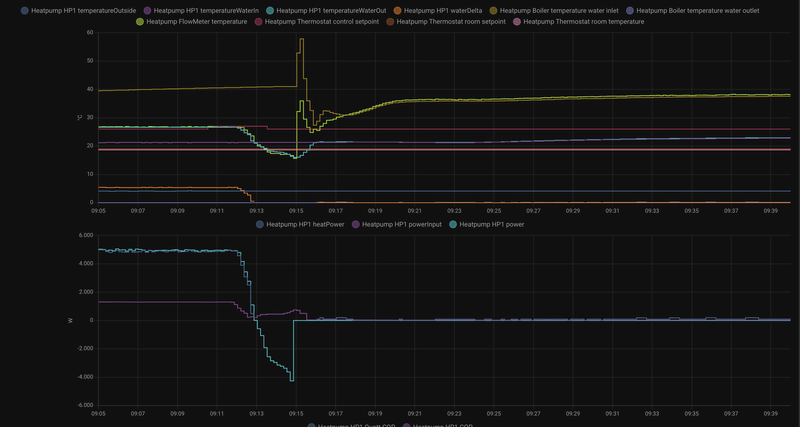800x427 pixels.
Task: Open color picker for HP1 temperatureWaterIn swatch
Action: point(147,10)
